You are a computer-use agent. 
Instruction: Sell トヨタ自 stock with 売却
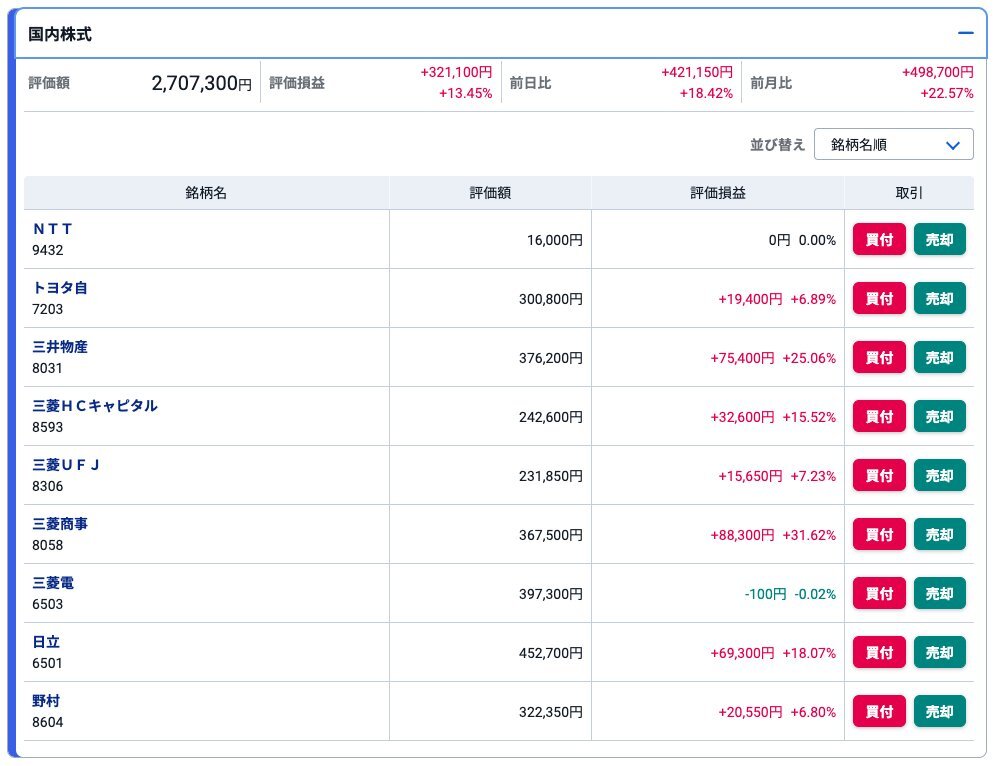point(939,299)
